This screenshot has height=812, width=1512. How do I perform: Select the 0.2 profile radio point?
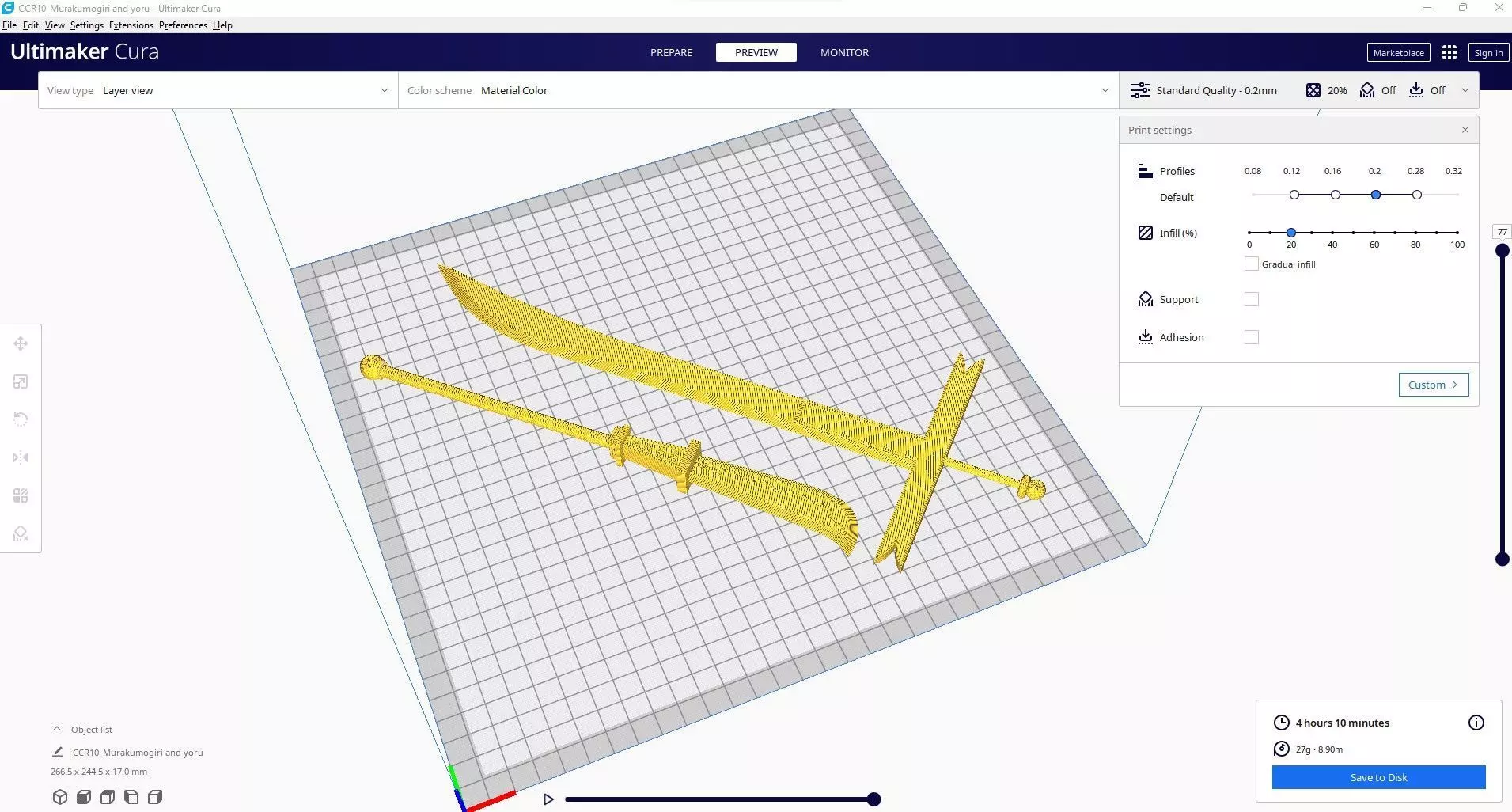pyautogui.click(x=1376, y=195)
